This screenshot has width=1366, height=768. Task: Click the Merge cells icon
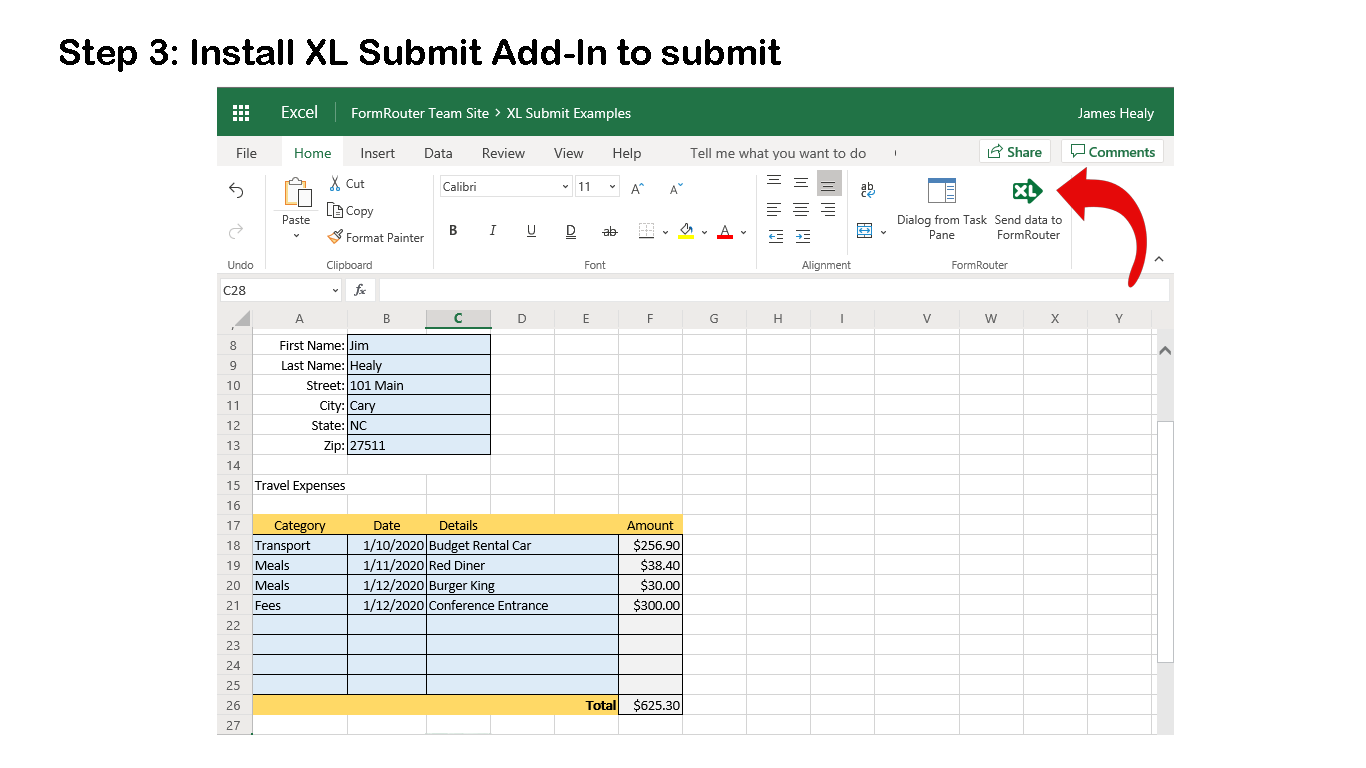tap(865, 231)
